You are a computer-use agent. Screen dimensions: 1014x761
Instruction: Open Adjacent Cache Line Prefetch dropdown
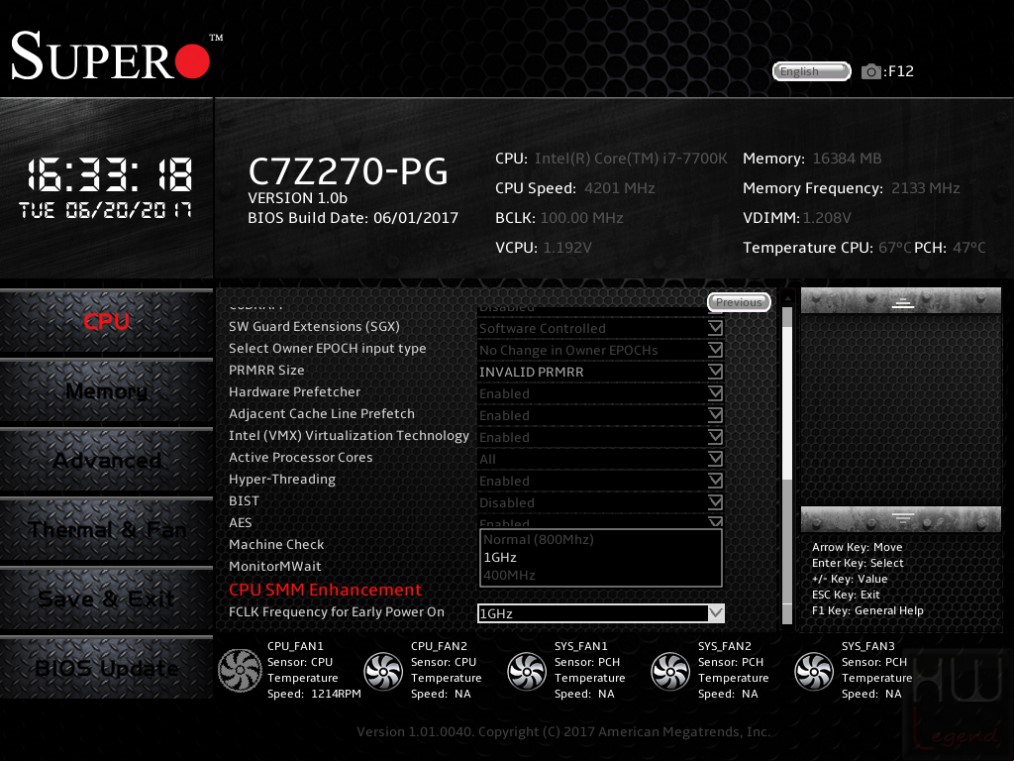600,415
